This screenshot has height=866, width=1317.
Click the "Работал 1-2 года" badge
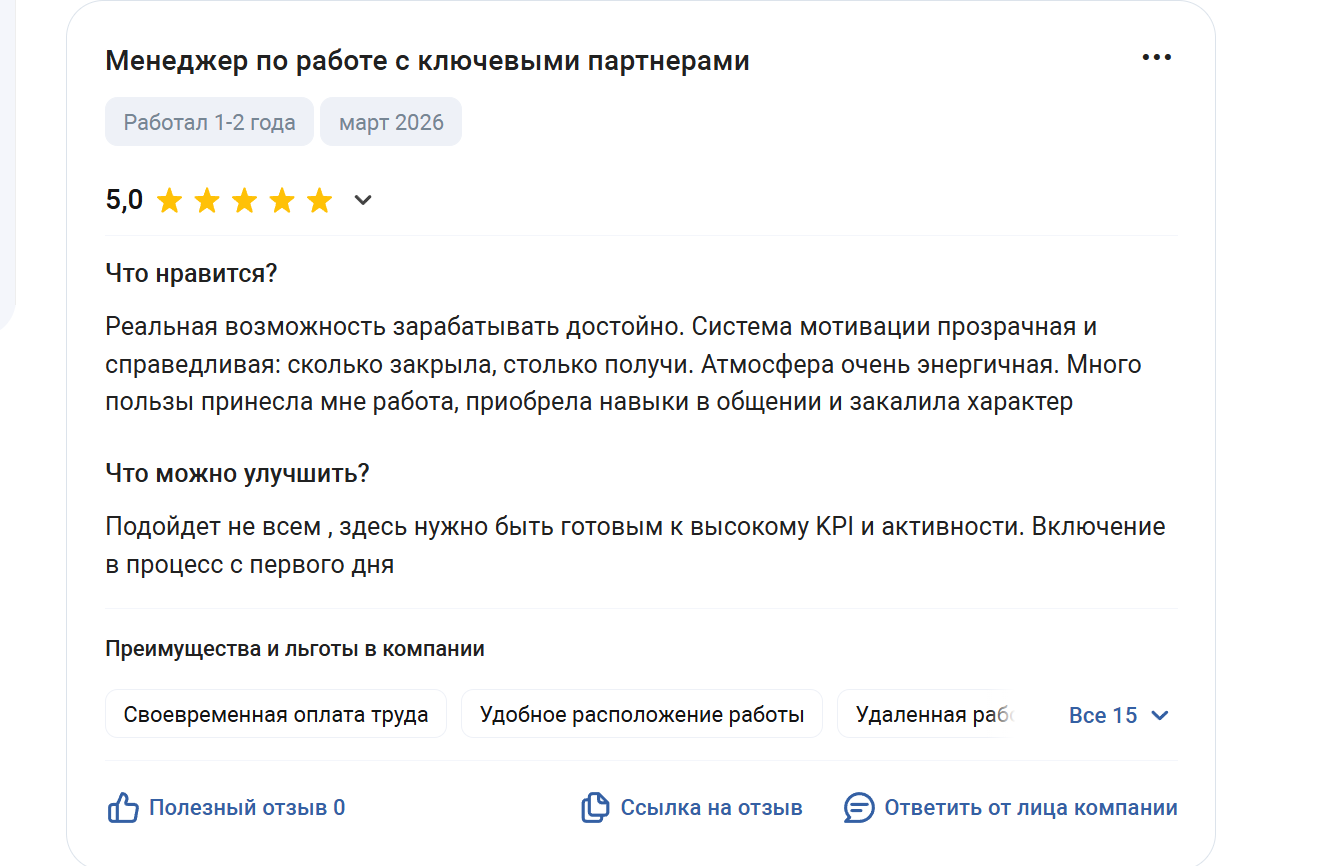point(209,122)
